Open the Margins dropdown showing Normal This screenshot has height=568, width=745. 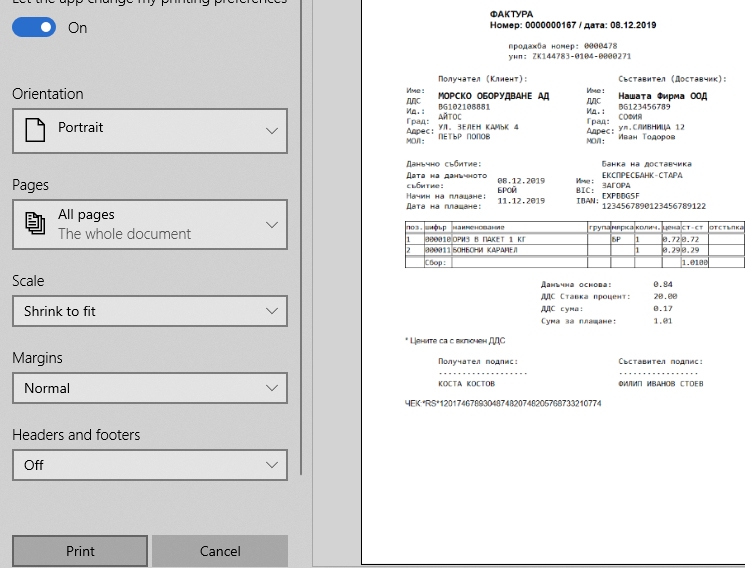150,388
